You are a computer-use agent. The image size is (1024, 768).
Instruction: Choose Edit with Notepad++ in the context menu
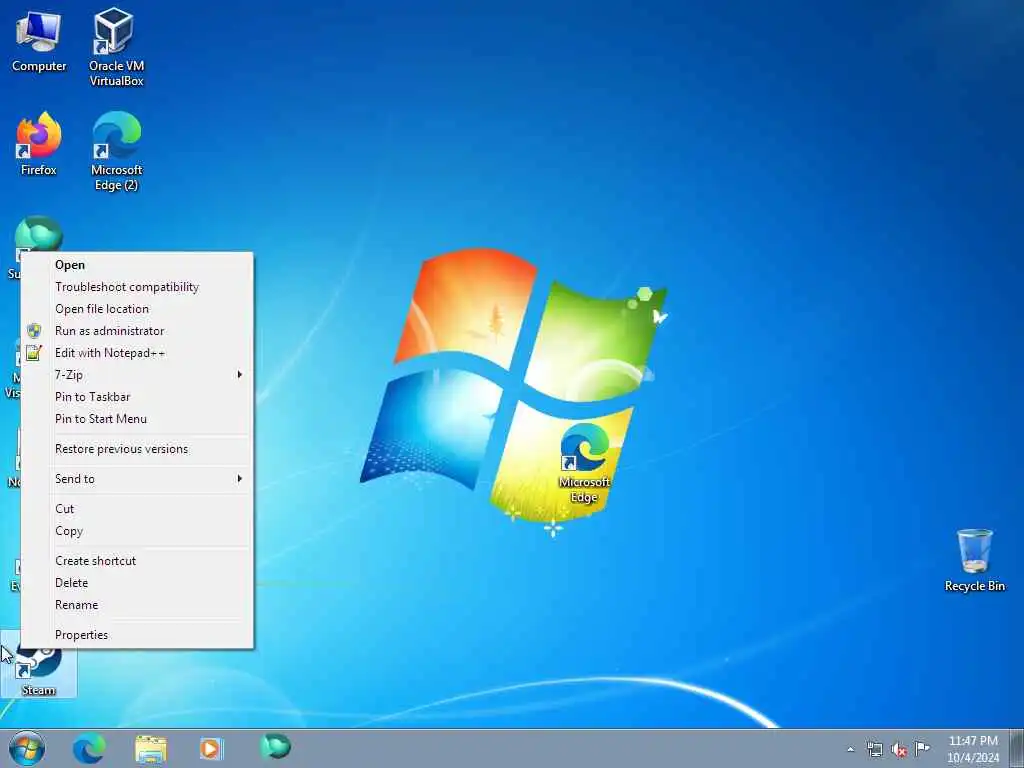(137, 353)
